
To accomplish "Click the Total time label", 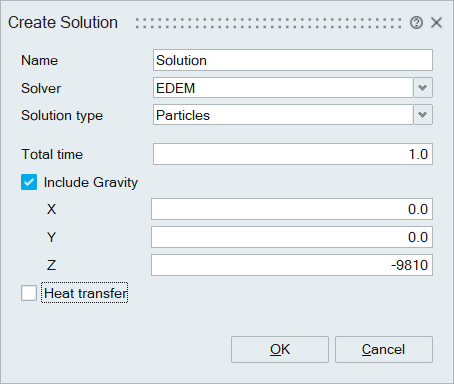I will [52, 154].
